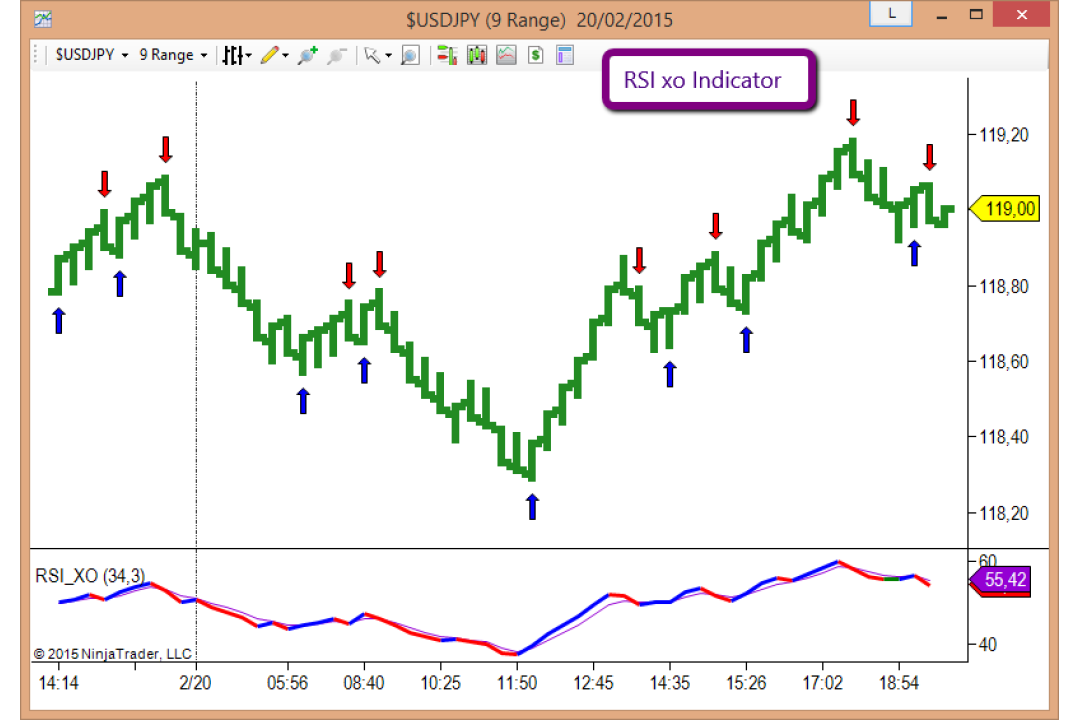The width and height of the screenshot is (1080, 720).
Task: Open the chart Properties icon
Action: [565, 55]
